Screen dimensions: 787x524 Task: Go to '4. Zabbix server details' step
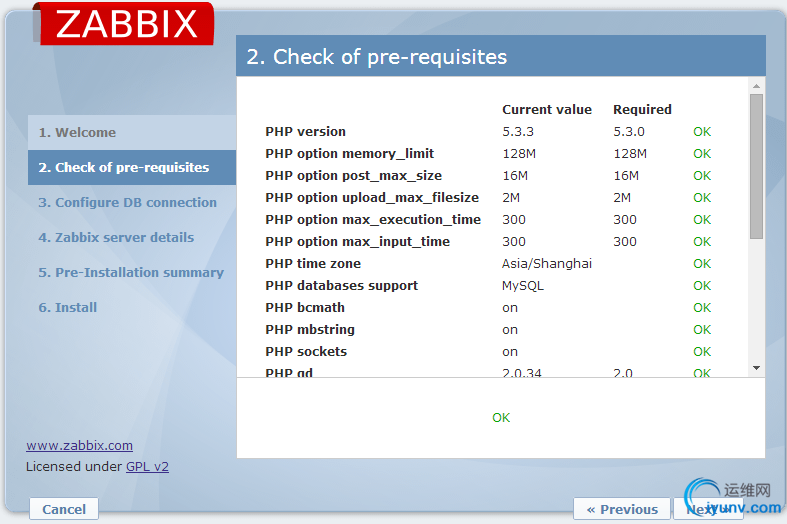point(116,237)
